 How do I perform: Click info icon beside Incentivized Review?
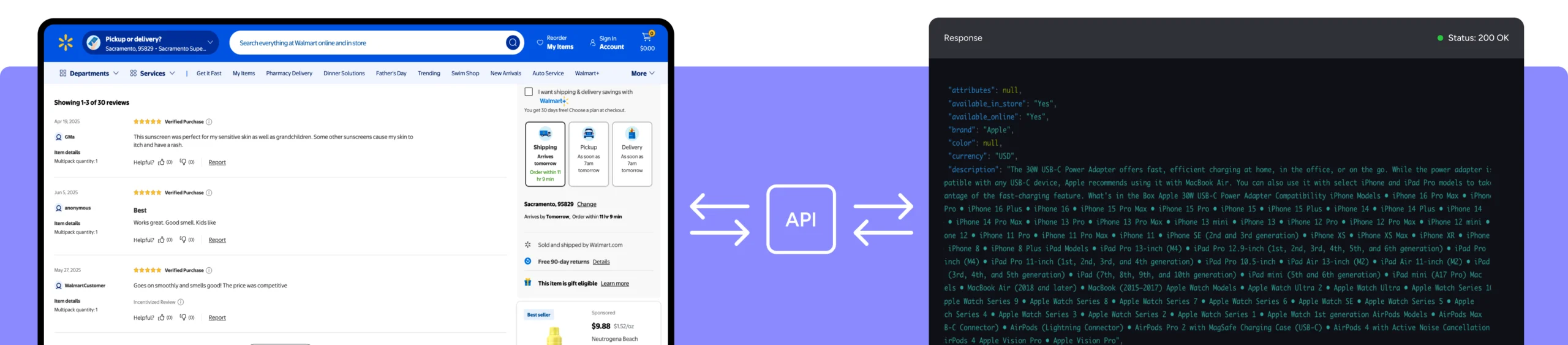[181, 302]
